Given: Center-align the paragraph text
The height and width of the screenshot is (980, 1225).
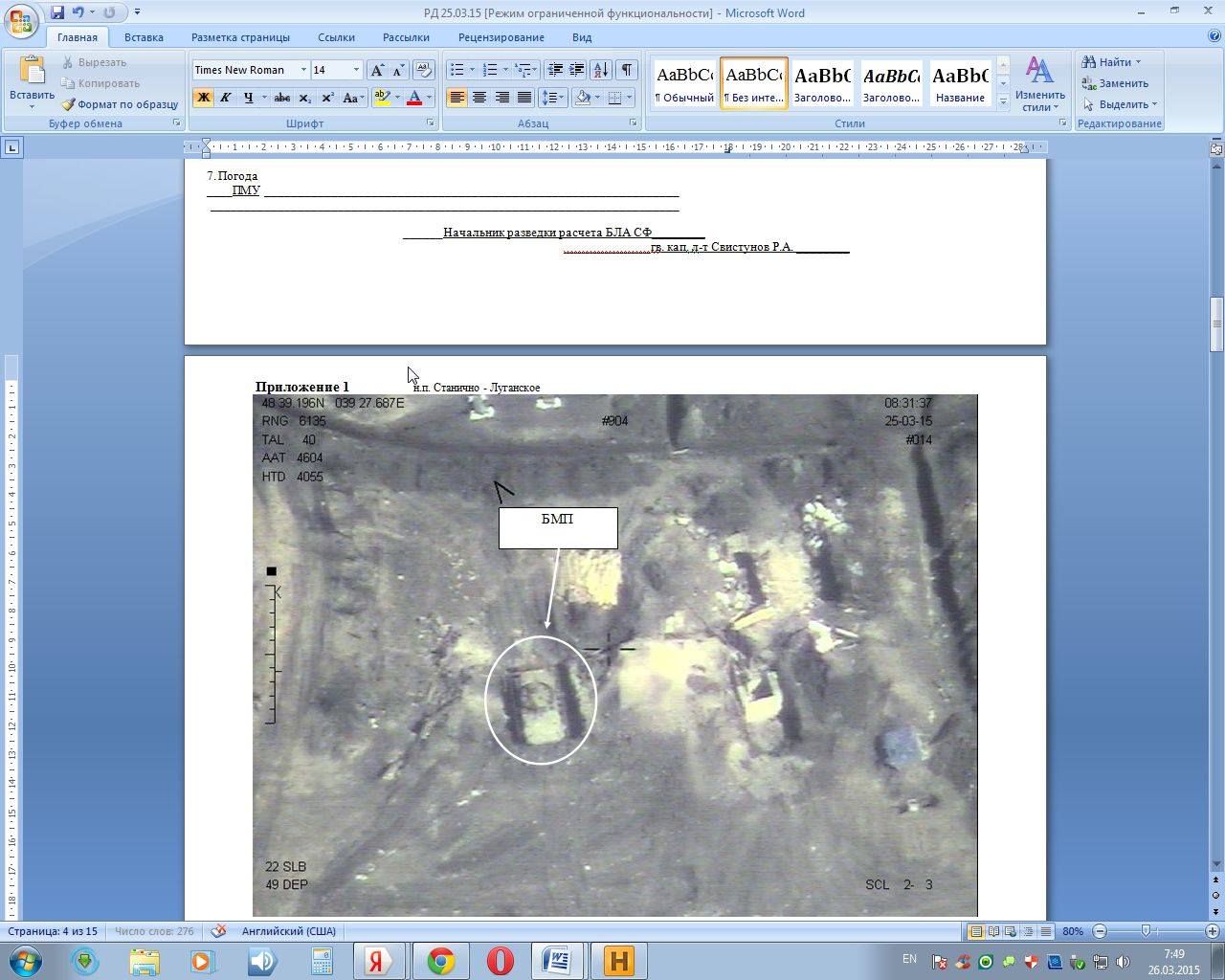Looking at the screenshot, I should pos(479,98).
